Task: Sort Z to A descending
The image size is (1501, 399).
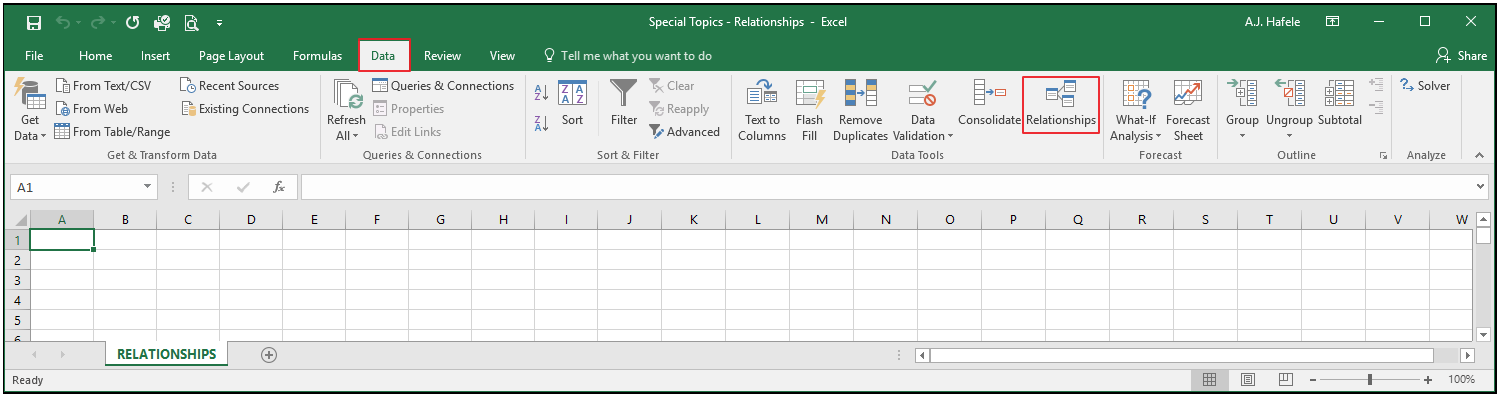Action: pos(541,124)
